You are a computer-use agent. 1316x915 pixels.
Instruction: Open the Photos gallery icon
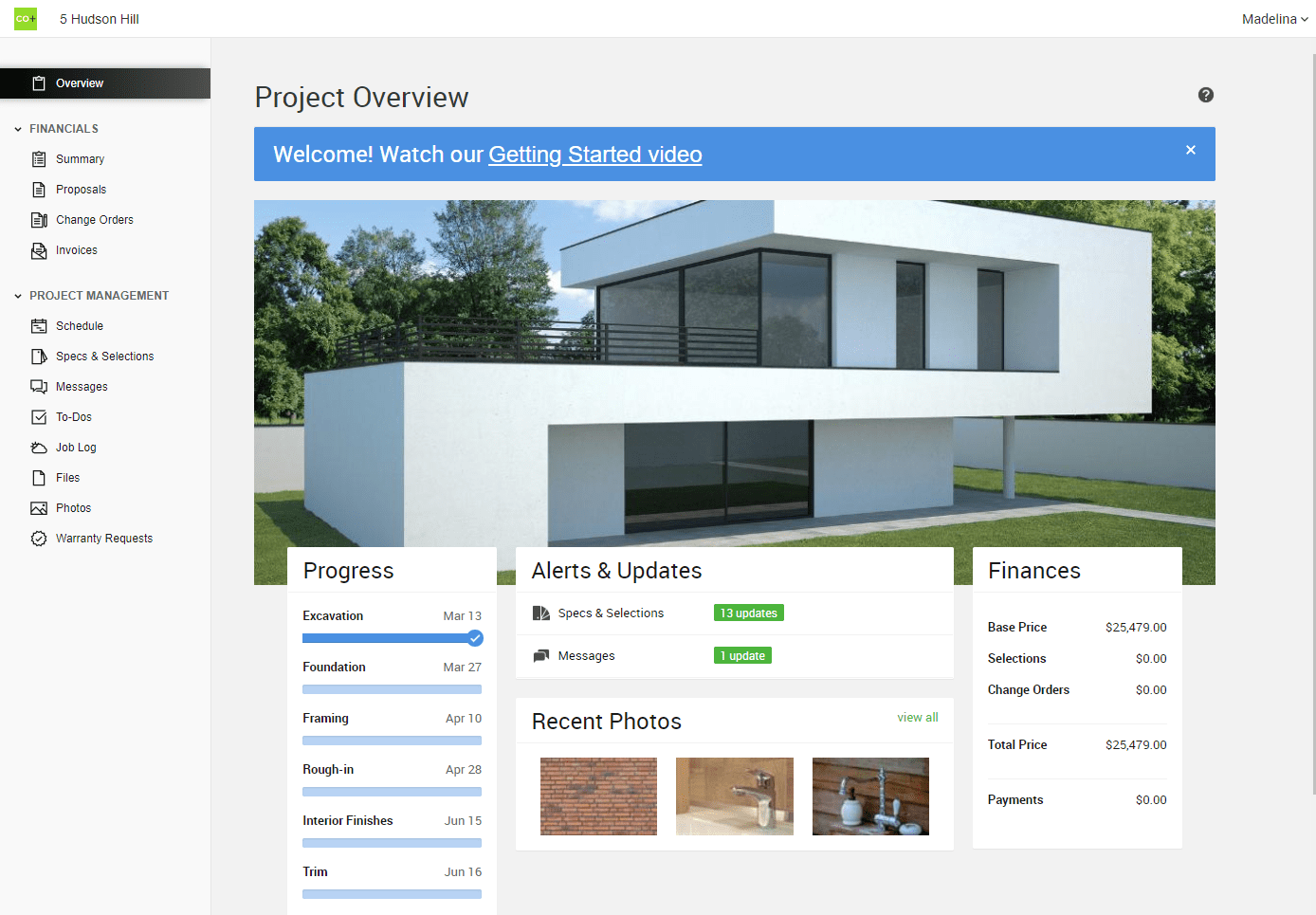(x=39, y=507)
